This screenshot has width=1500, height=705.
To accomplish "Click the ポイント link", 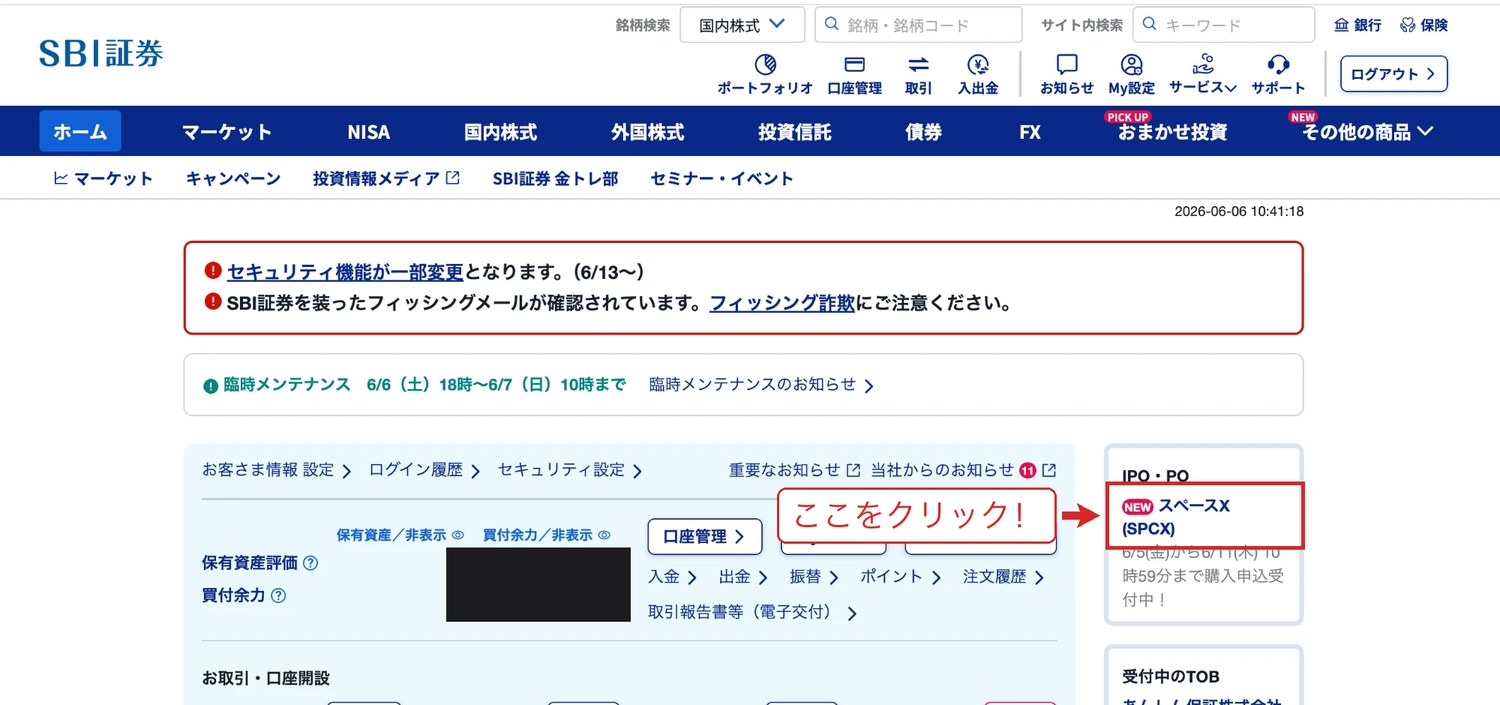I will [x=901, y=577].
